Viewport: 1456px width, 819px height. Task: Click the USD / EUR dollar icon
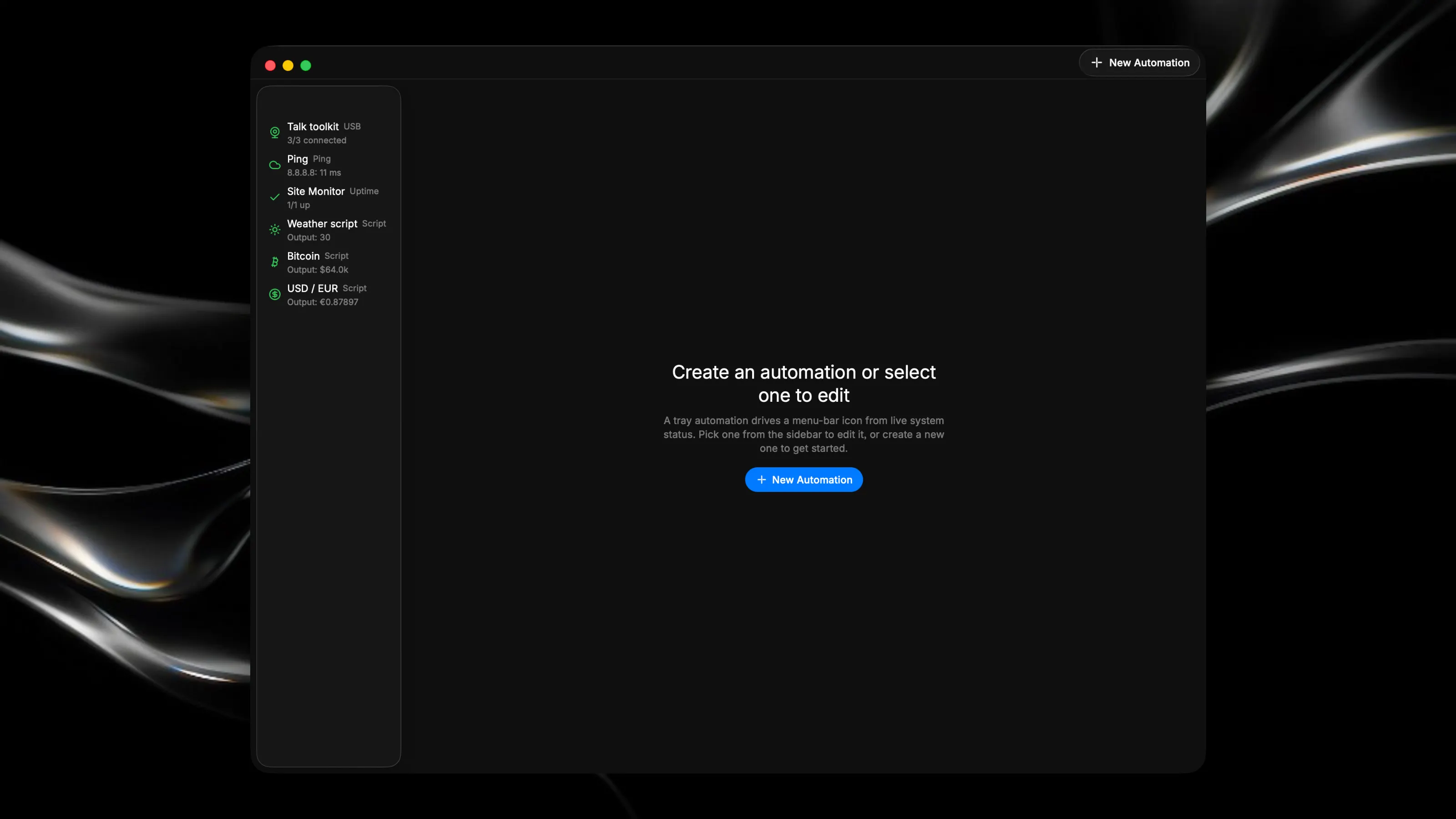(x=275, y=294)
